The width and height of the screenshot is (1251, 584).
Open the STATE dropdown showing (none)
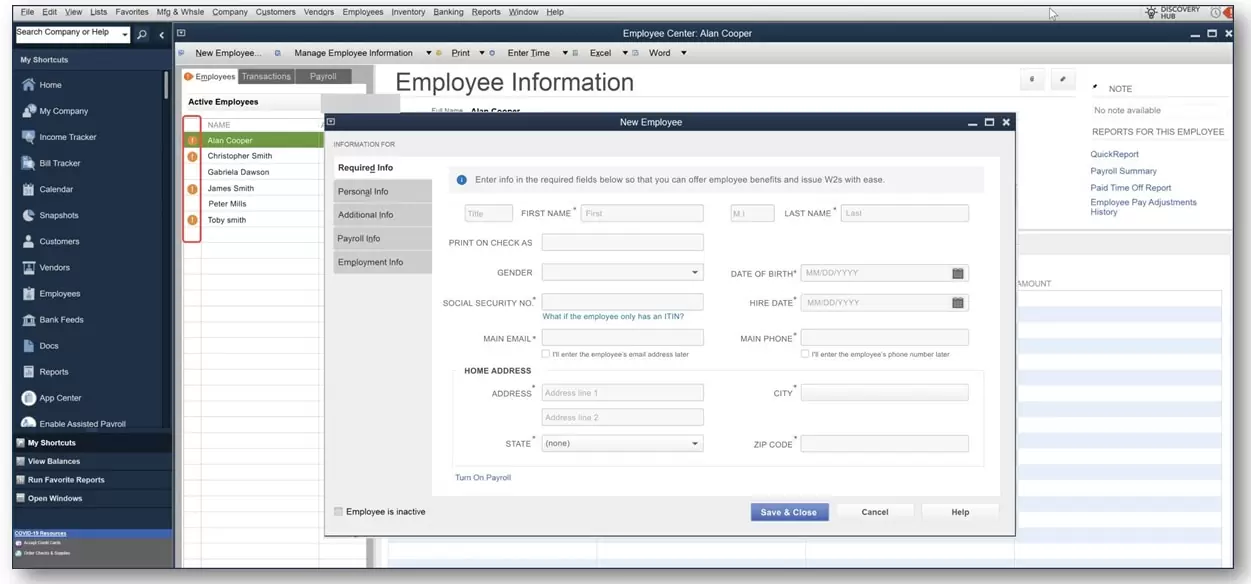click(x=695, y=442)
